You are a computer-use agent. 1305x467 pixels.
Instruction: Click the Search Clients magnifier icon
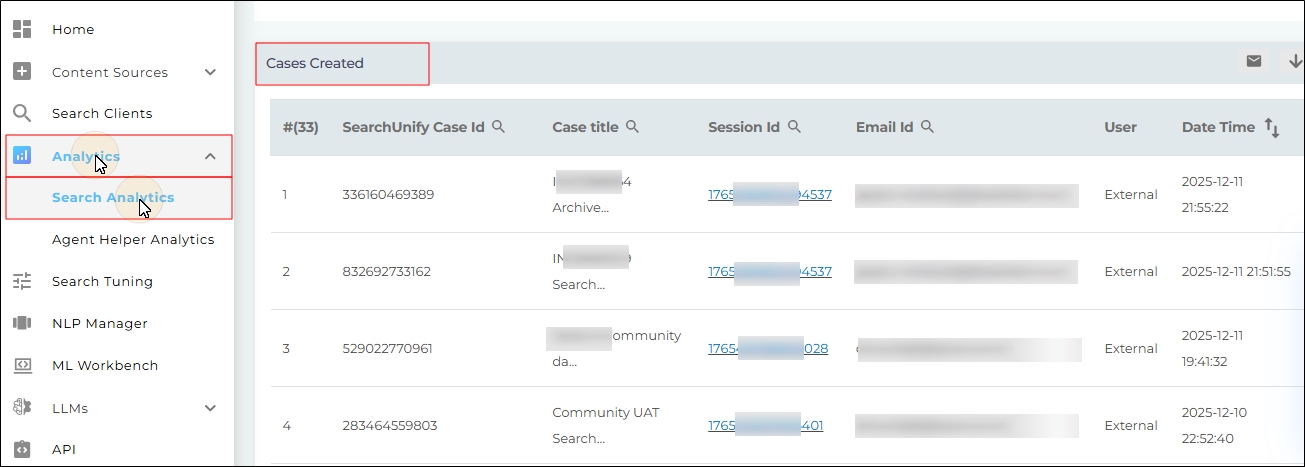22,113
